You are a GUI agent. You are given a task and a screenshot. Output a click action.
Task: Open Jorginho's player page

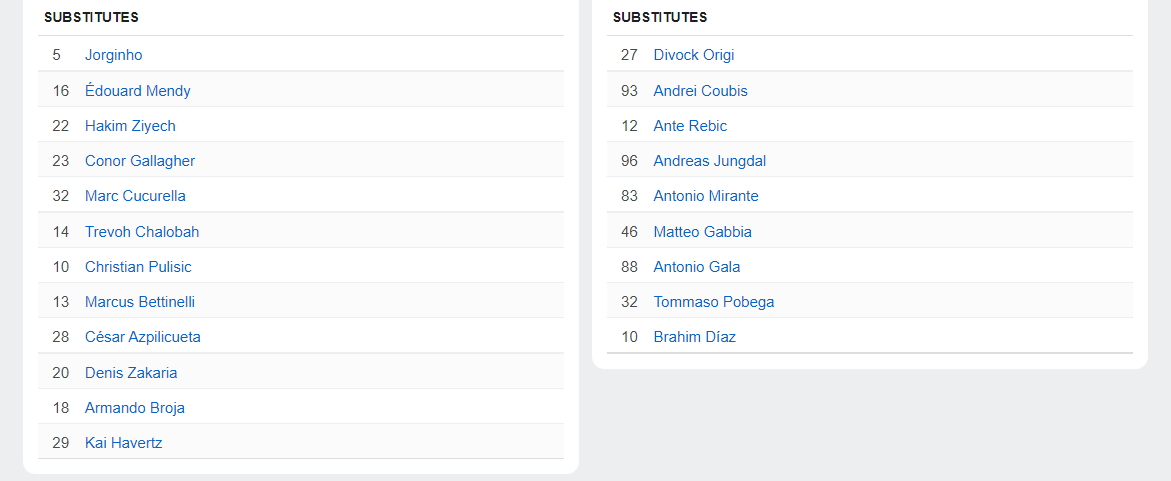[x=113, y=55]
